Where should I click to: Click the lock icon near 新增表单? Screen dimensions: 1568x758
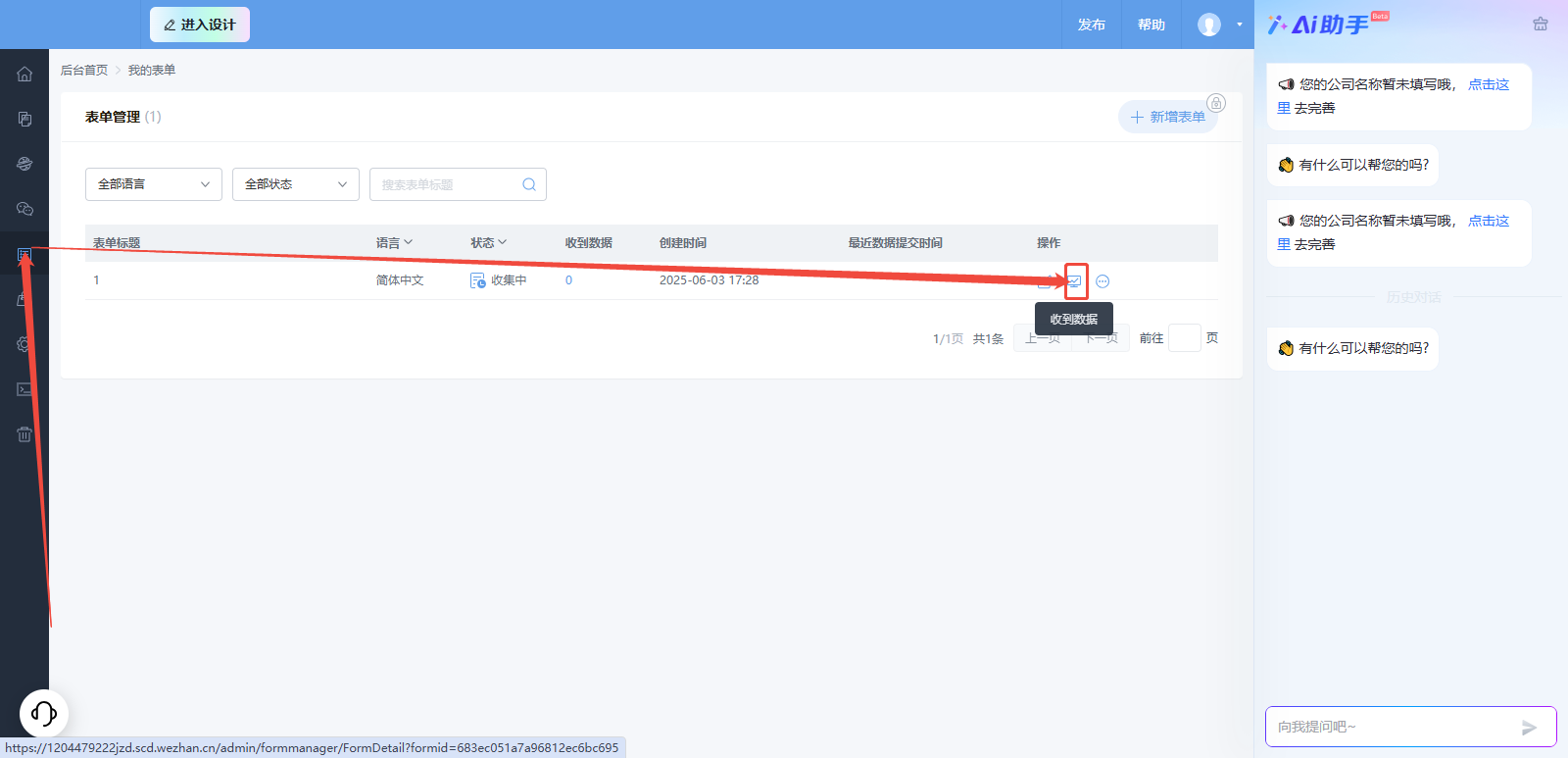(x=1216, y=103)
